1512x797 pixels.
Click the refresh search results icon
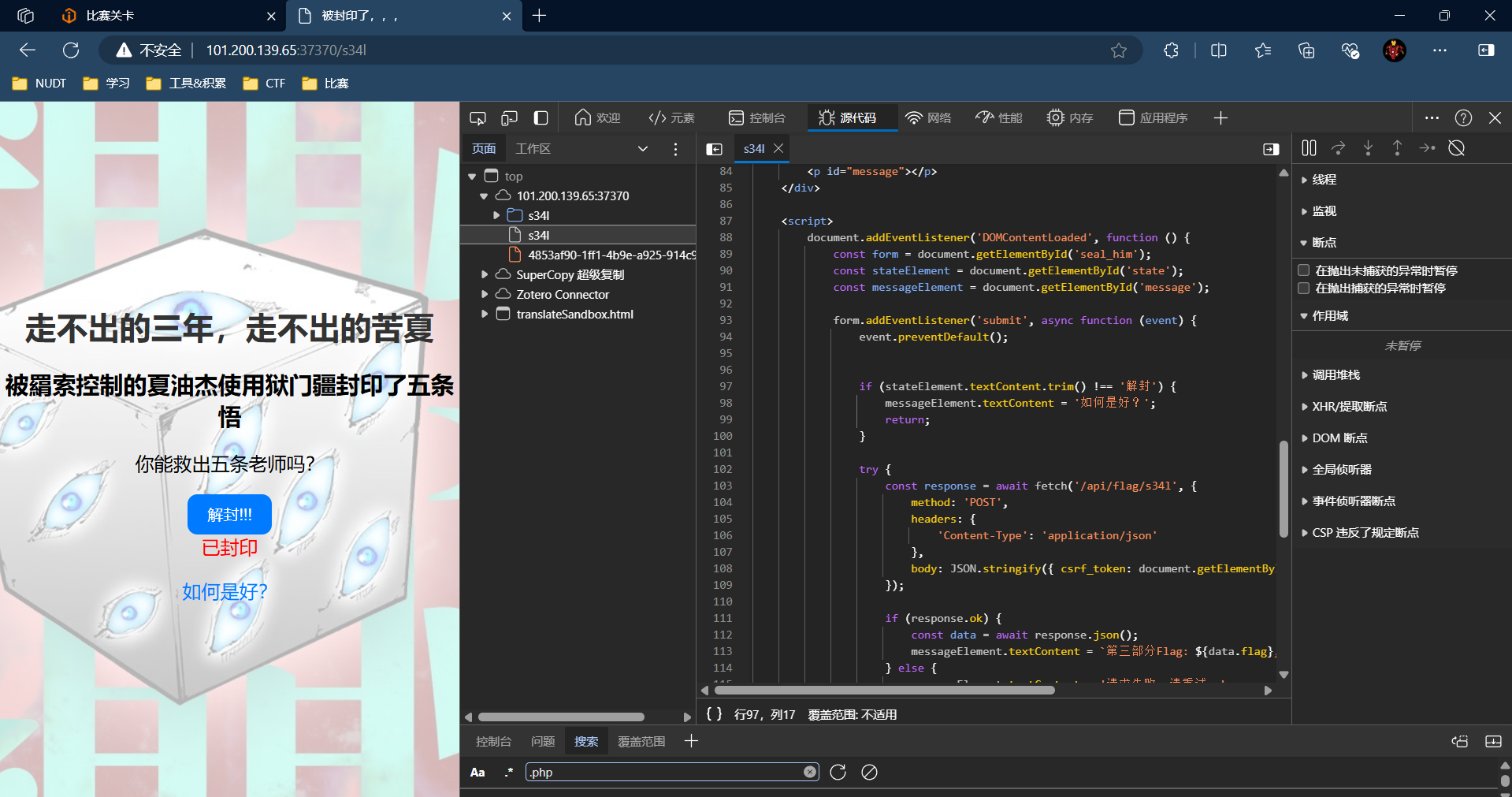838,773
